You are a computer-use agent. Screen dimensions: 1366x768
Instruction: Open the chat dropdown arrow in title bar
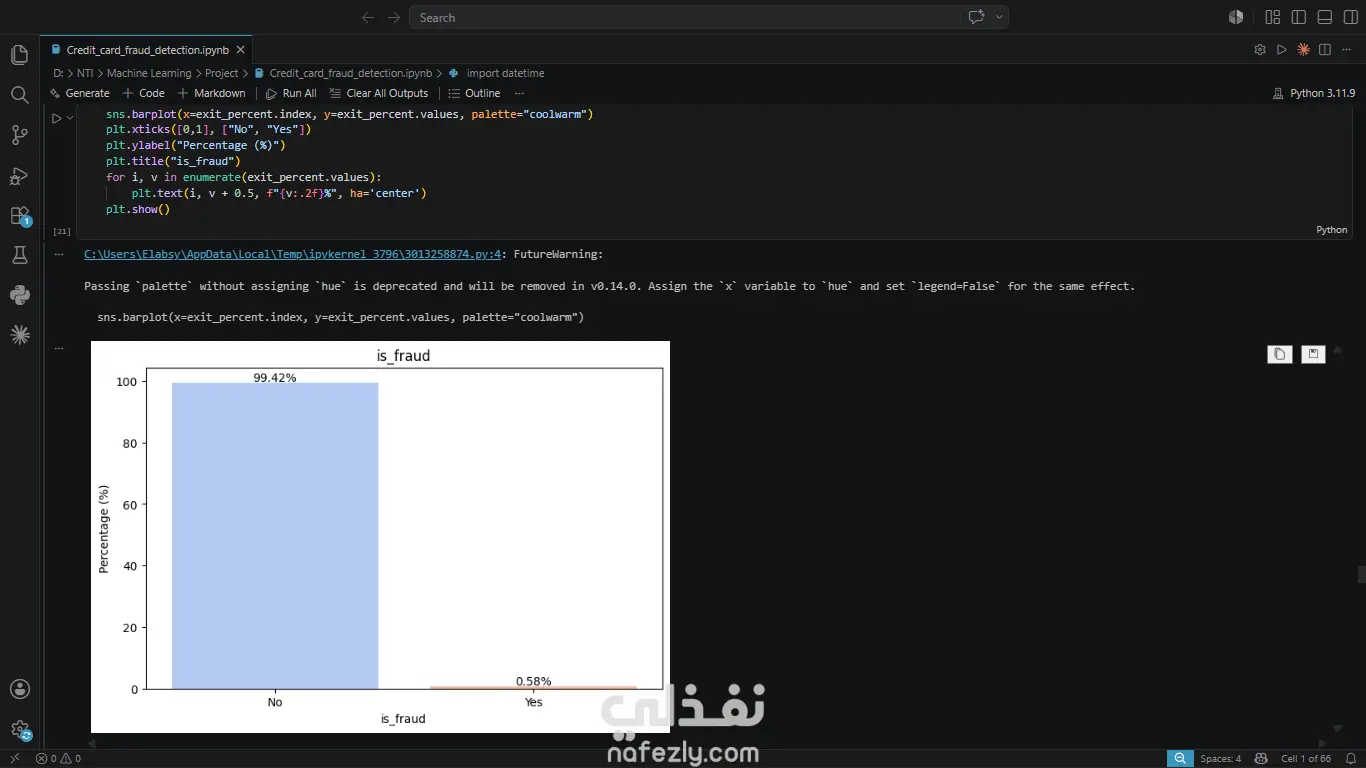click(998, 17)
